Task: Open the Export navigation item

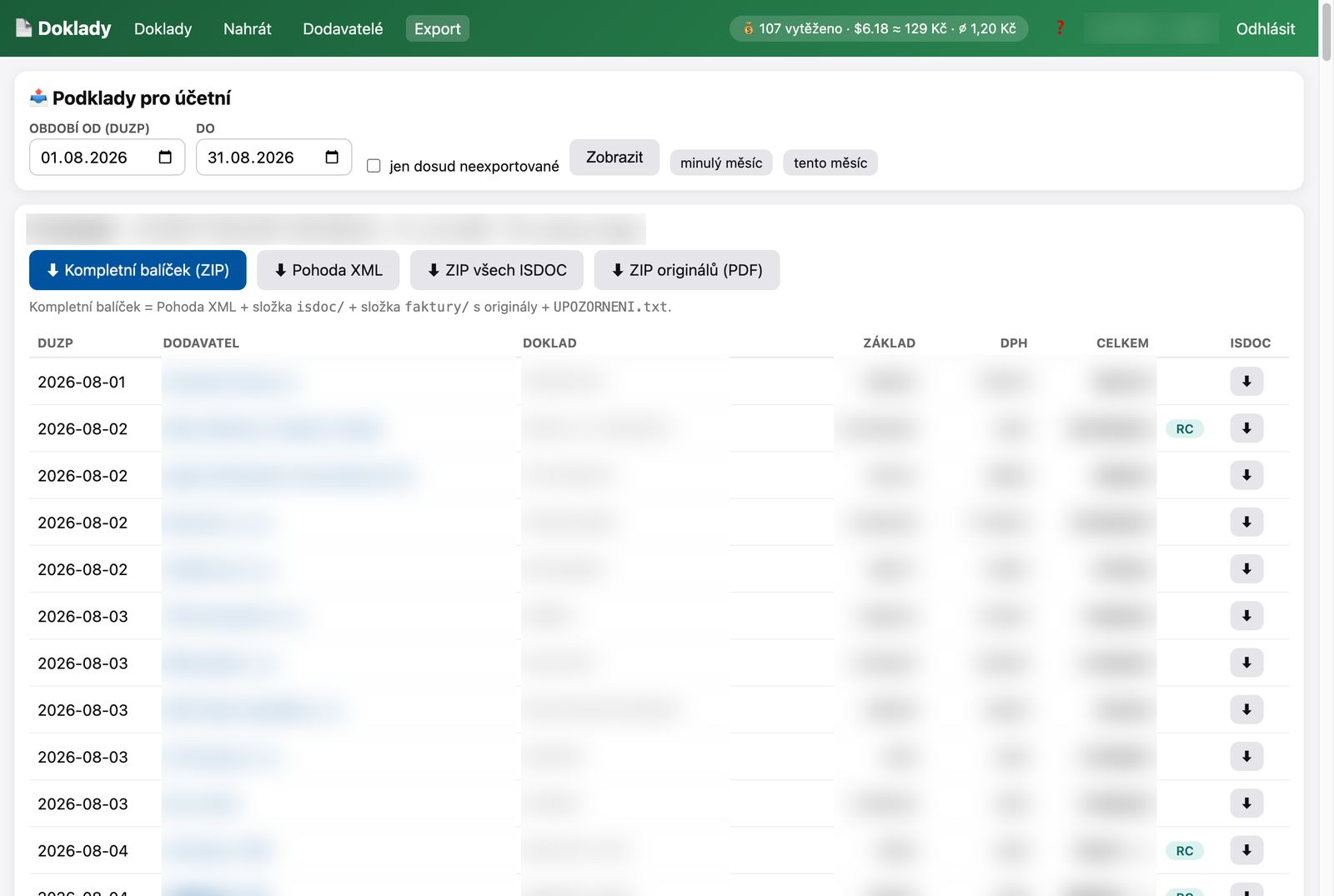Action: pos(438,28)
